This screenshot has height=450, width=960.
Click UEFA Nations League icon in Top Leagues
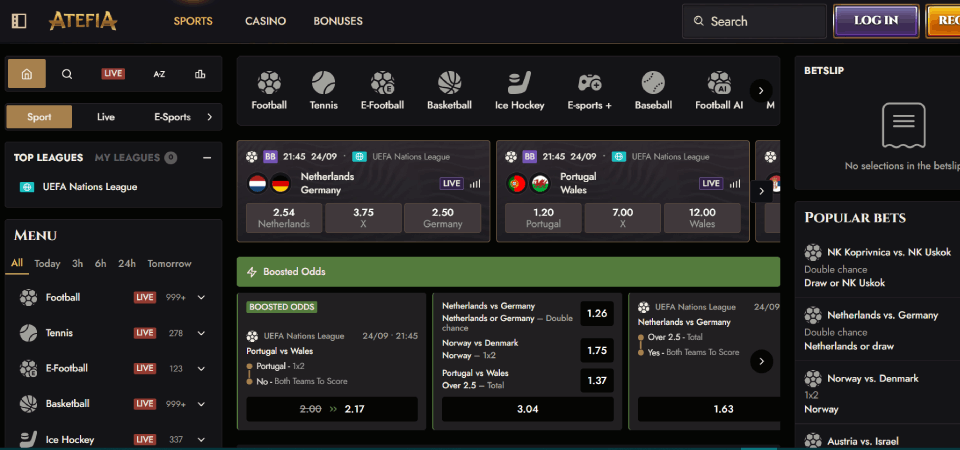[x=27, y=187]
